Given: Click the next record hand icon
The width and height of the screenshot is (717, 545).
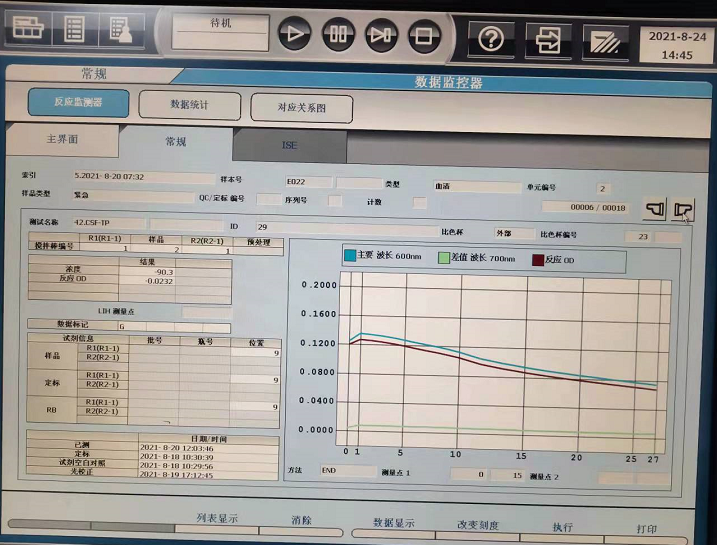Looking at the screenshot, I should [683, 210].
